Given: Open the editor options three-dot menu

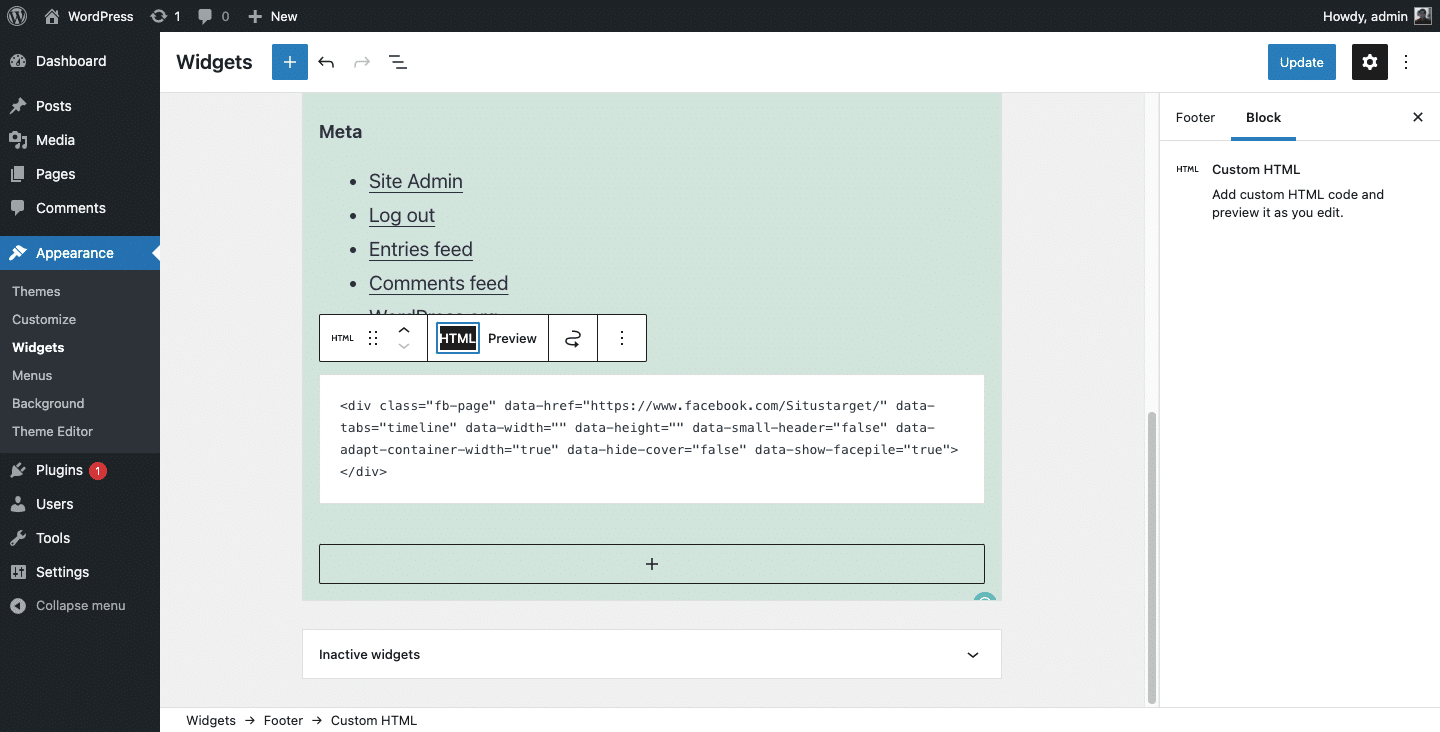Looking at the screenshot, I should pos(1406,62).
